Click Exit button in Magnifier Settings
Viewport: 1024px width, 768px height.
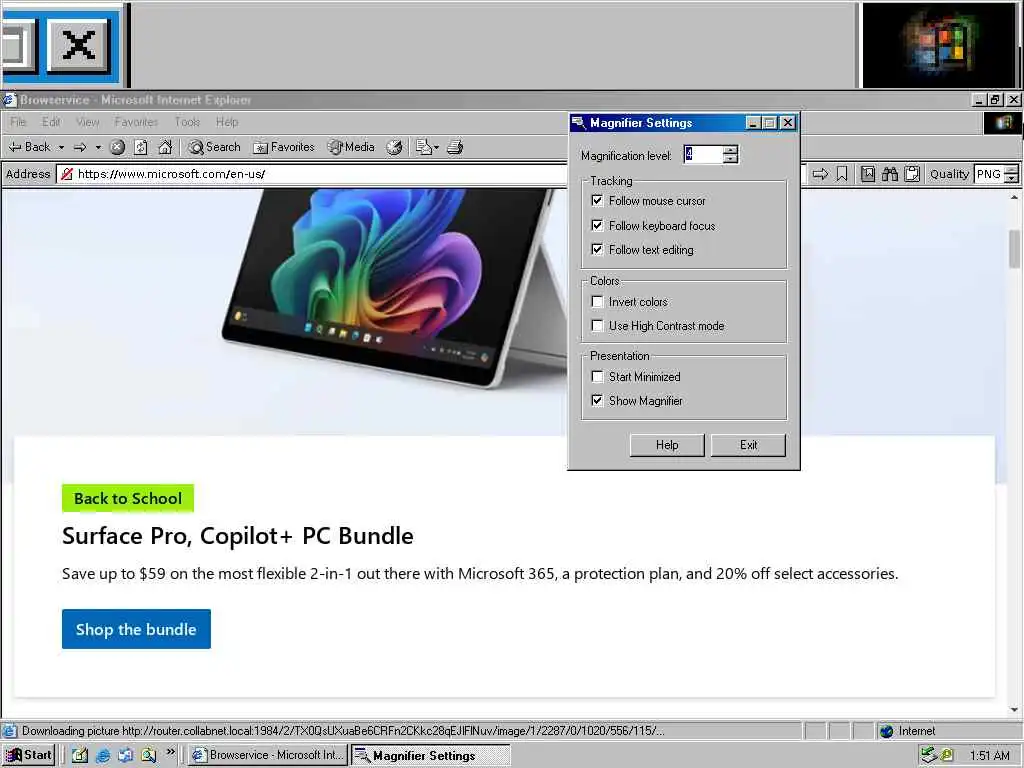pos(748,445)
